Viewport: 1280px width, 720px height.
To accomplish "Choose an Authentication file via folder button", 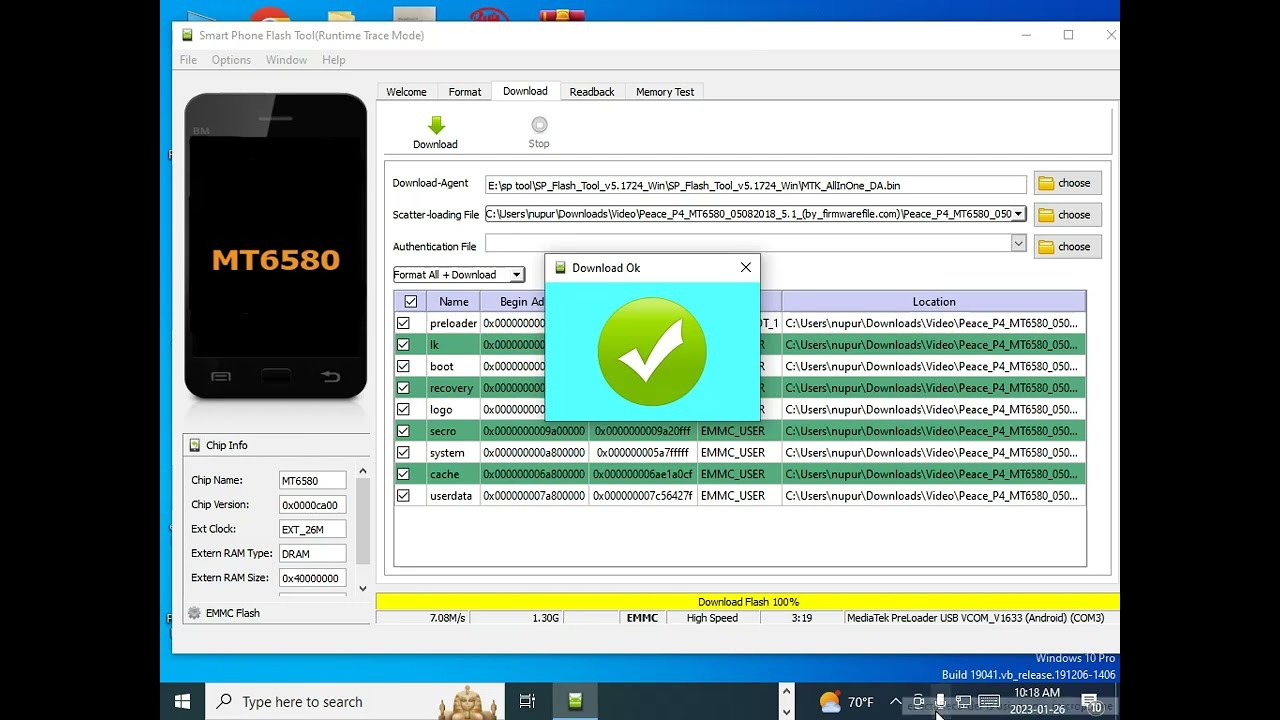I will 1067,246.
